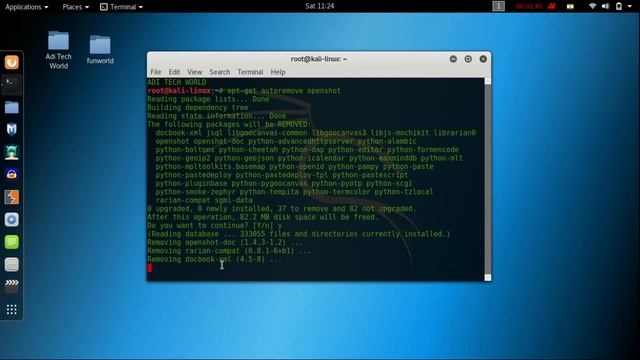
Task: Launch Armitage from the dock
Action: tap(11, 152)
